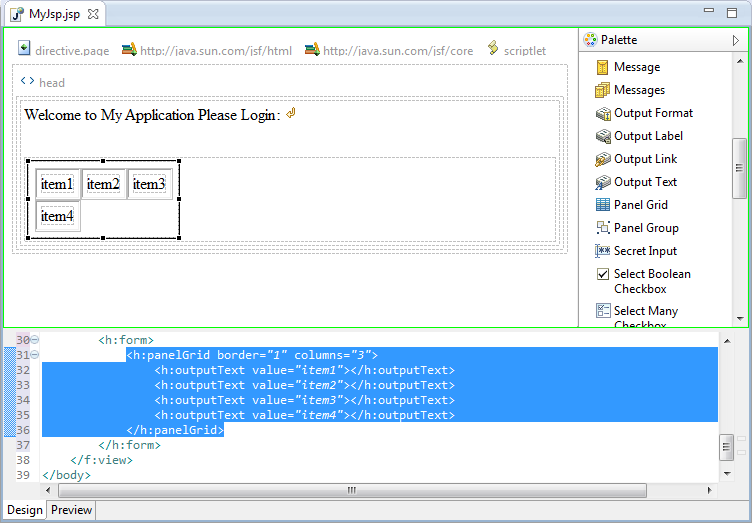Click the item4 cell in design view
Viewport: 752px width, 523px height.
[x=57, y=216]
